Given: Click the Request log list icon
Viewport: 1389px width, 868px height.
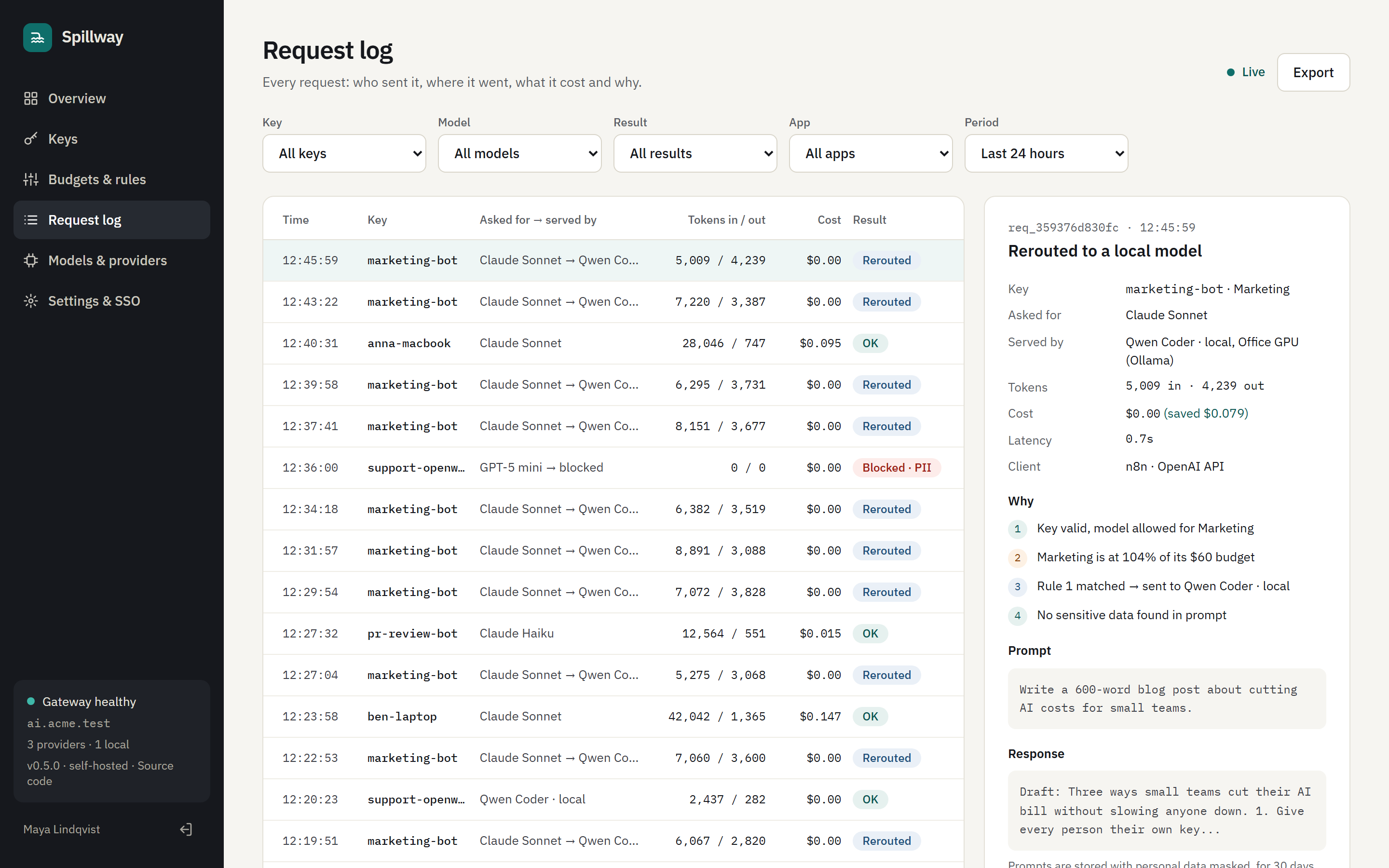Looking at the screenshot, I should [x=31, y=220].
